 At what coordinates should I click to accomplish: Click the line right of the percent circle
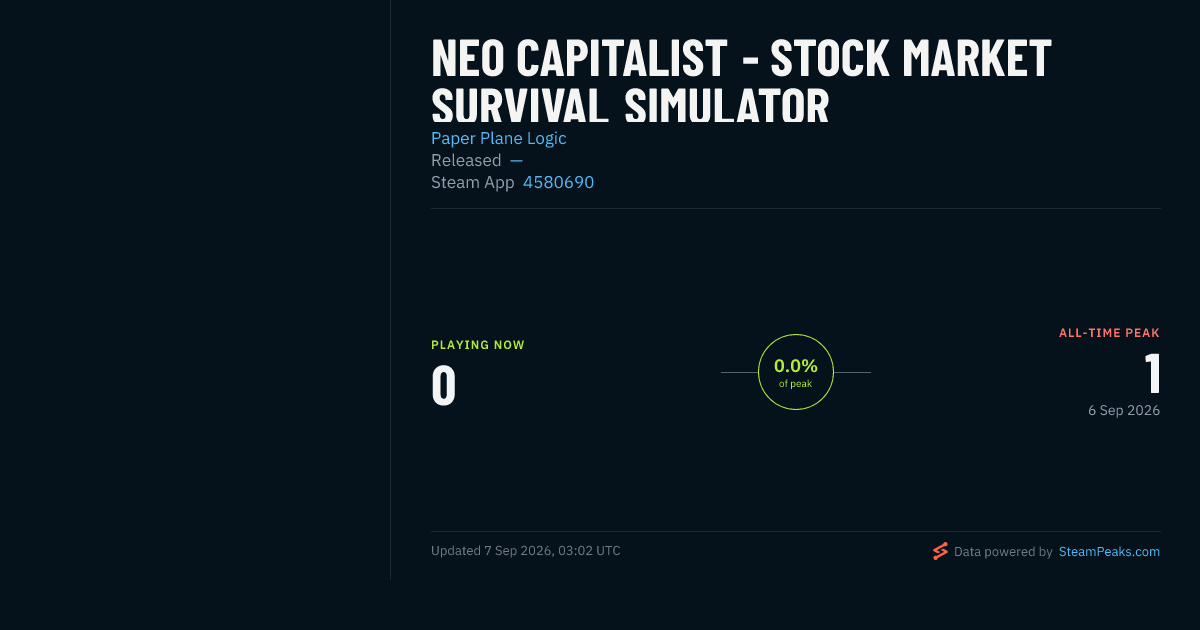point(852,372)
